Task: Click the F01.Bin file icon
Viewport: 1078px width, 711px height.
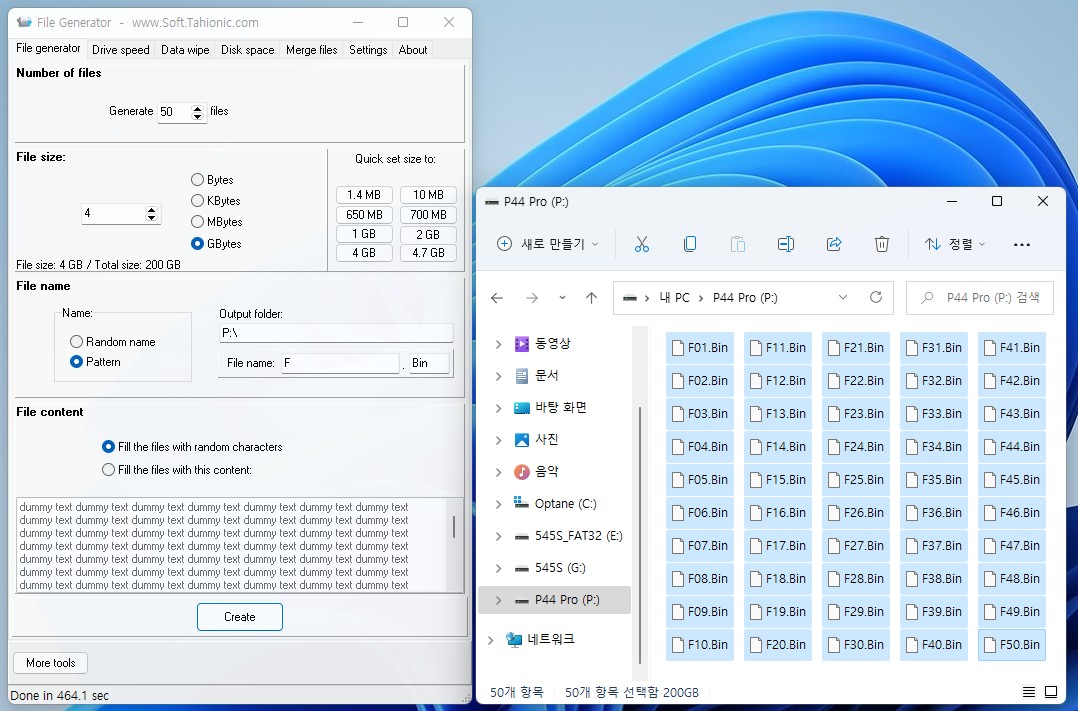Action: [x=678, y=348]
